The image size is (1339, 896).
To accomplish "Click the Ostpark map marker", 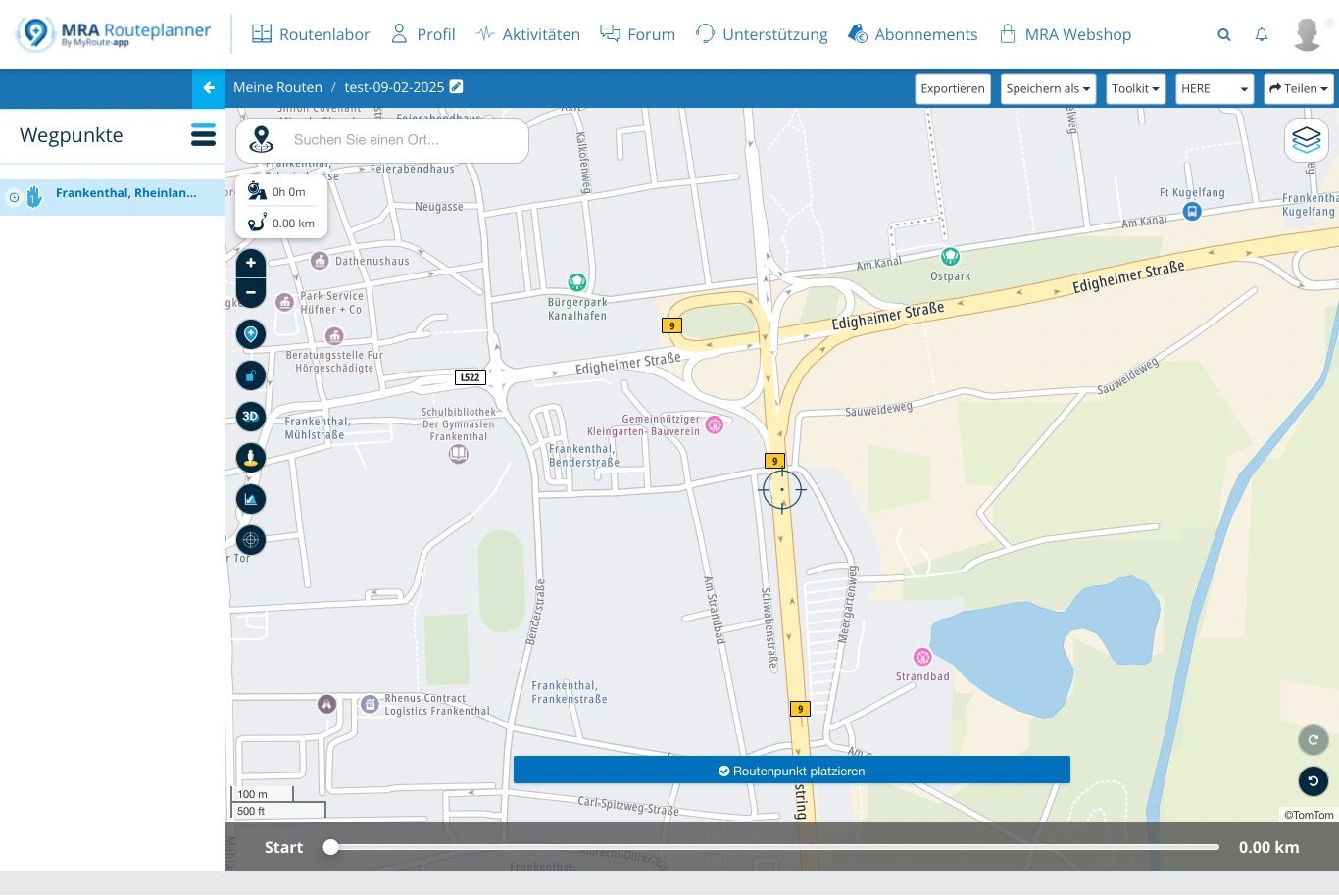I will tap(950, 257).
